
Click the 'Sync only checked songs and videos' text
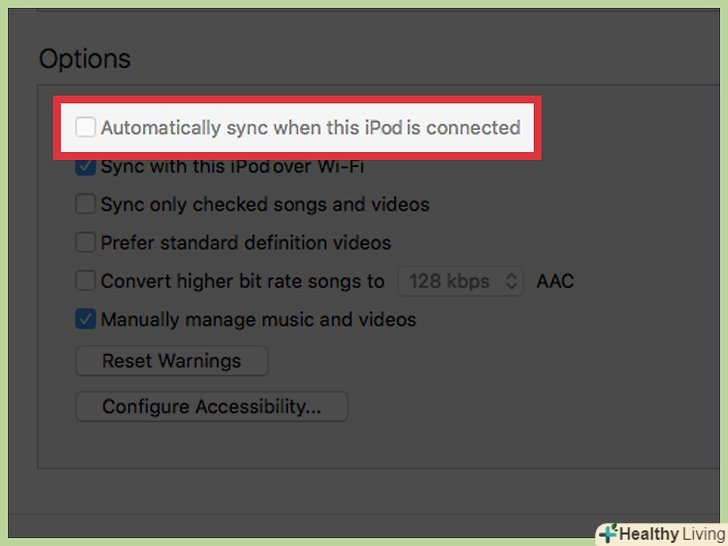[265, 205]
